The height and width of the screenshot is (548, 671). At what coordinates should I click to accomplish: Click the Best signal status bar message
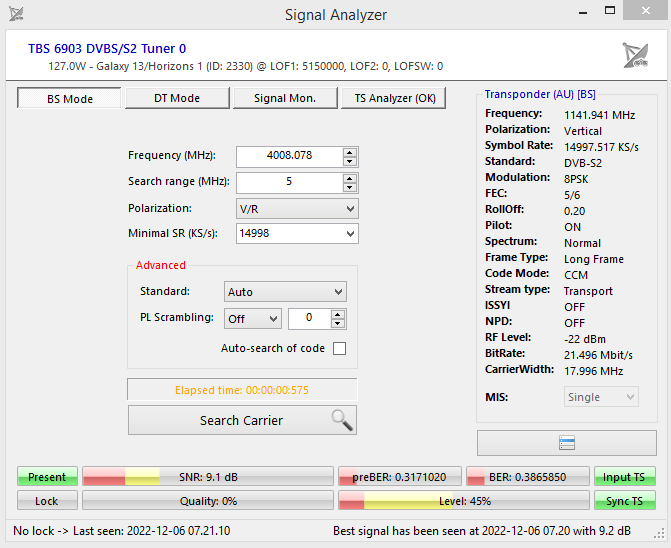click(x=482, y=531)
